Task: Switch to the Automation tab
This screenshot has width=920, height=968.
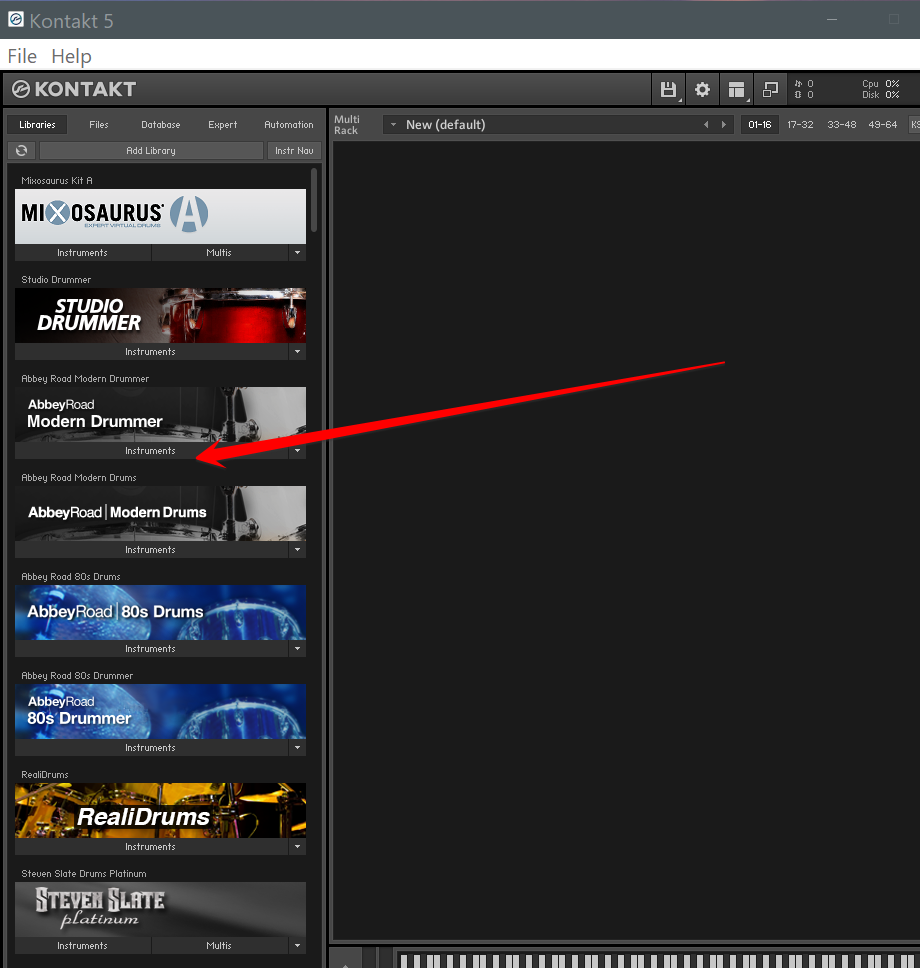Action: (x=288, y=125)
